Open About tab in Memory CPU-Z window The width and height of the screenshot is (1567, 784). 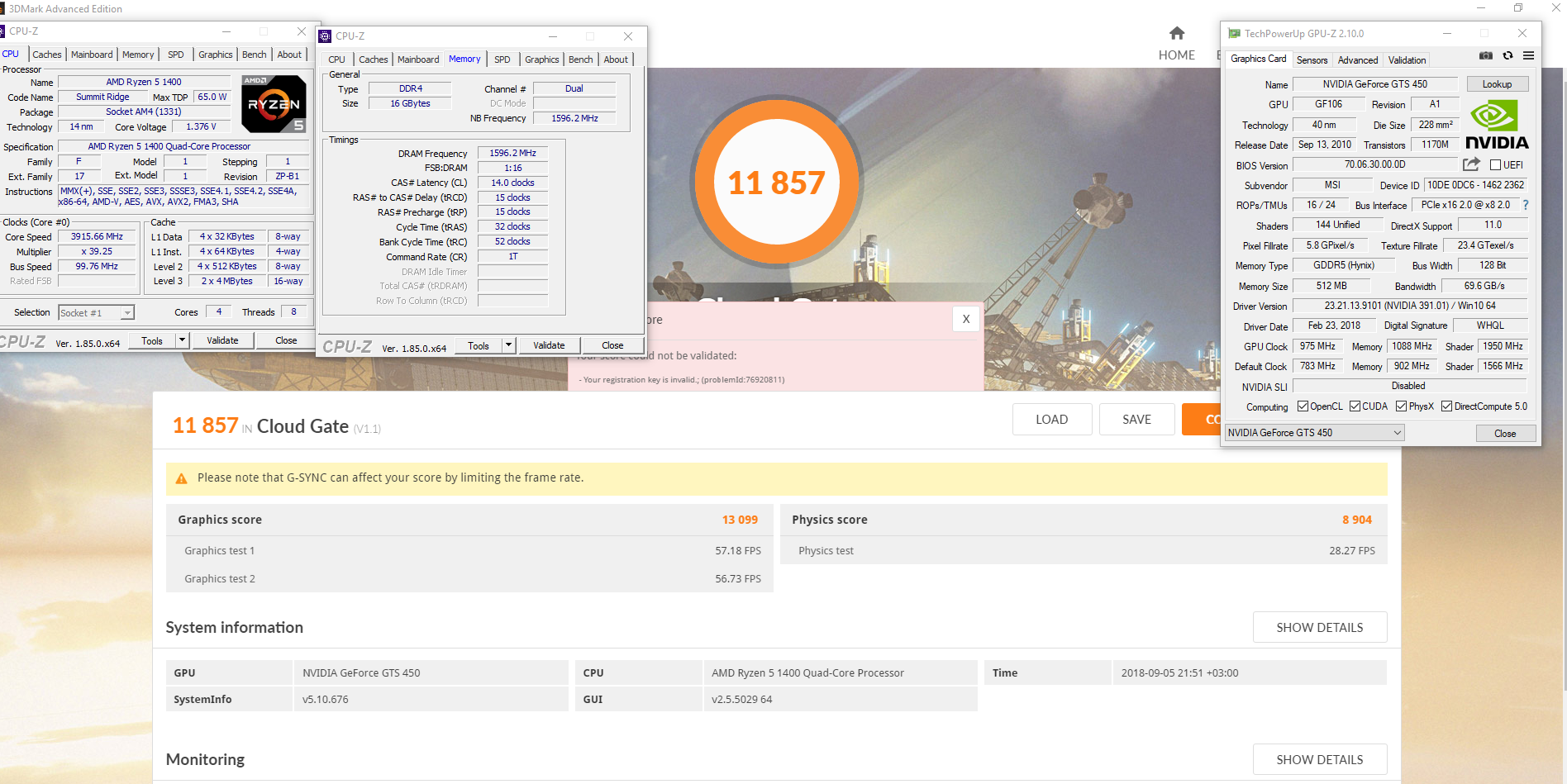616,59
